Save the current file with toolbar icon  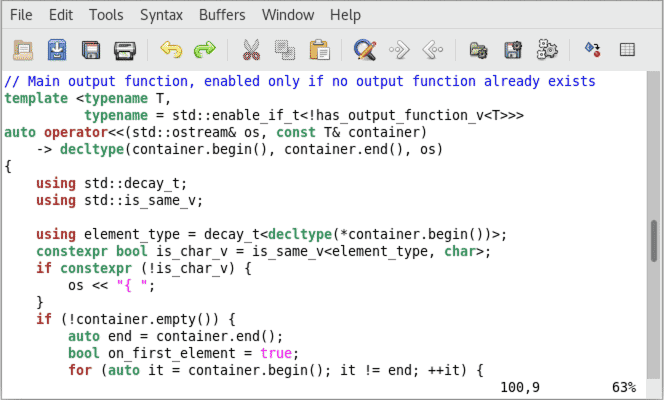[x=57, y=49]
